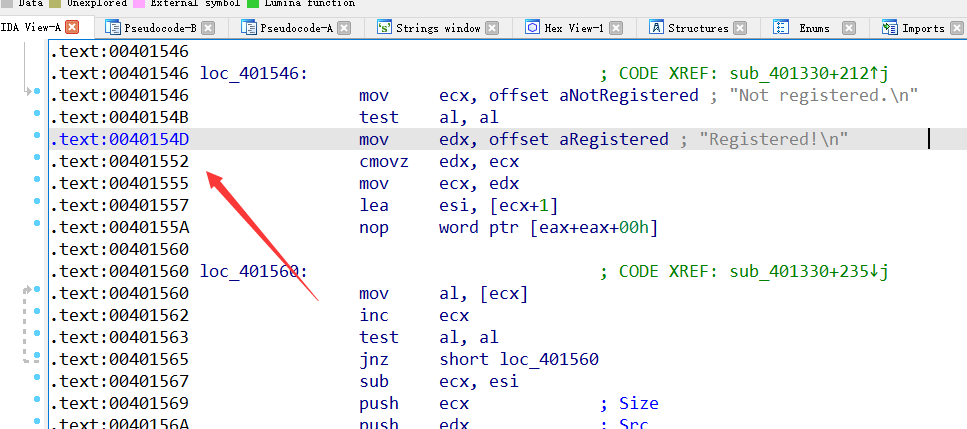
Task: Toggle breakpoint dot at address 00401552
Action: [37, 157]
